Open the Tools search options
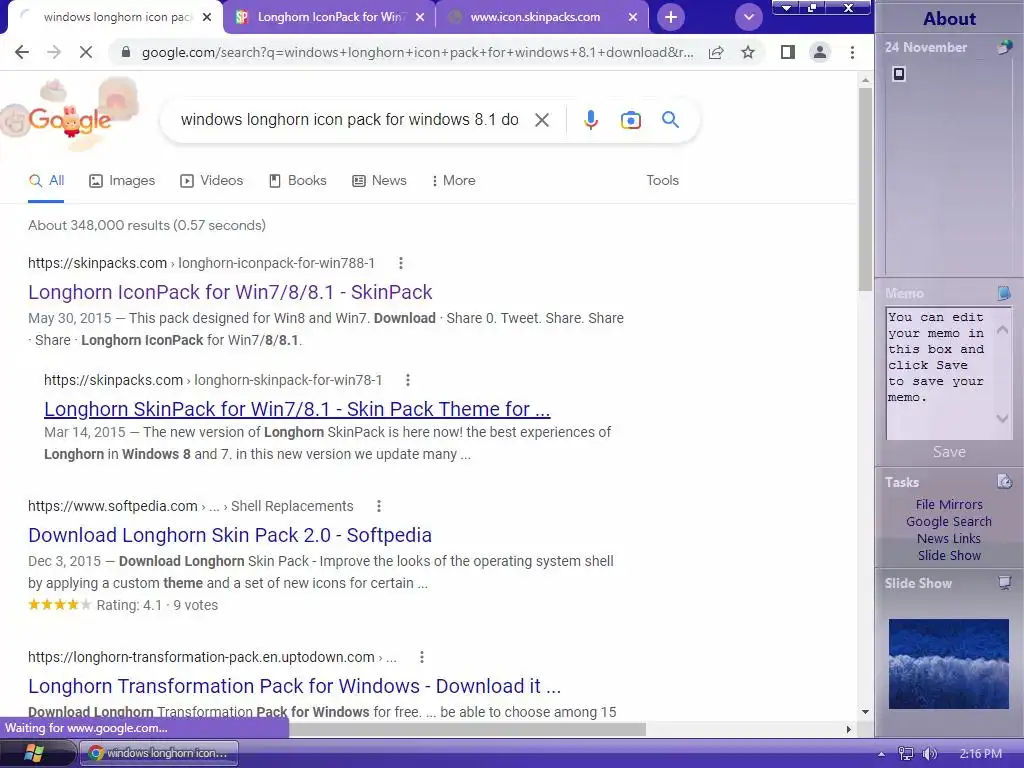1024x768 pixels. pos(662,181)
